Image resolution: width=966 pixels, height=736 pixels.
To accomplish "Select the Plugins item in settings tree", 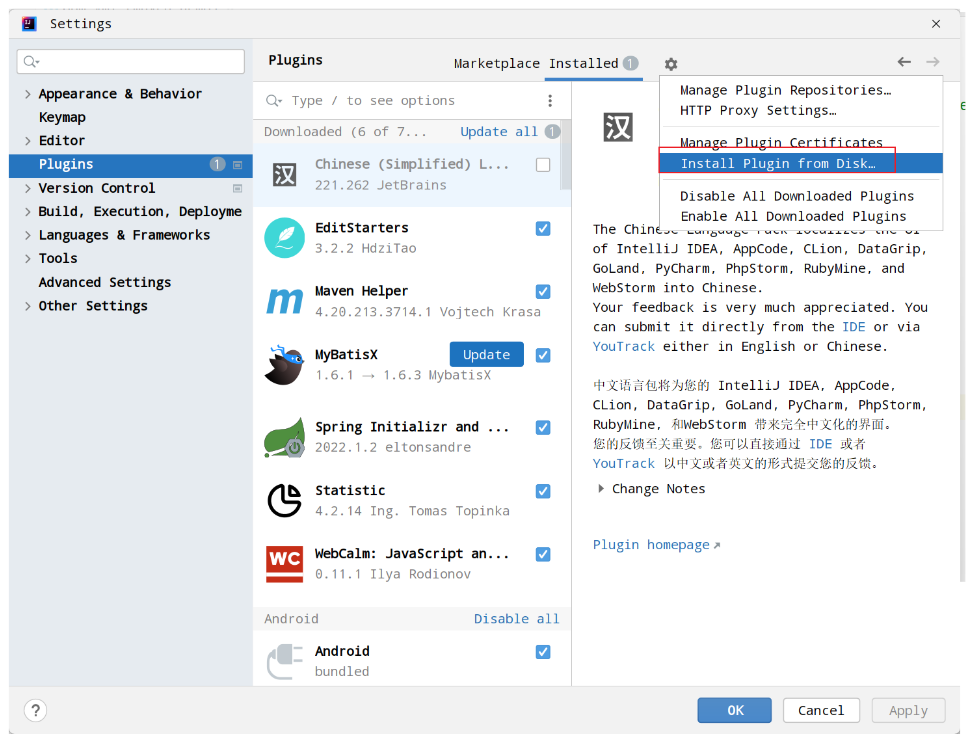I will [131, 164].
